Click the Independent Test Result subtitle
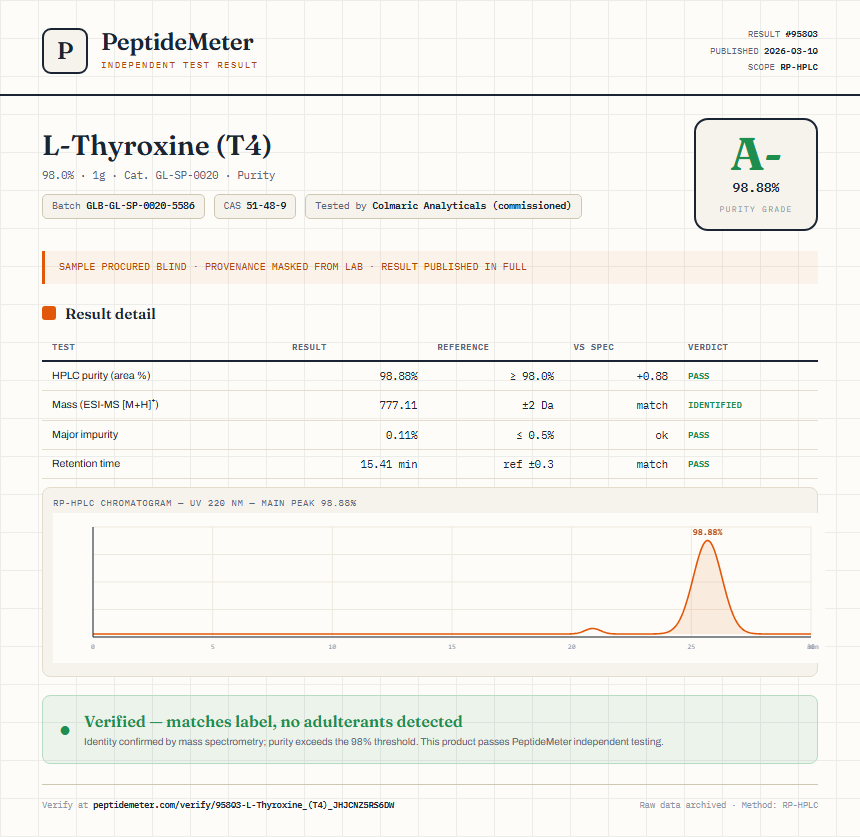 pyautogui.click(x=179, y=65)
